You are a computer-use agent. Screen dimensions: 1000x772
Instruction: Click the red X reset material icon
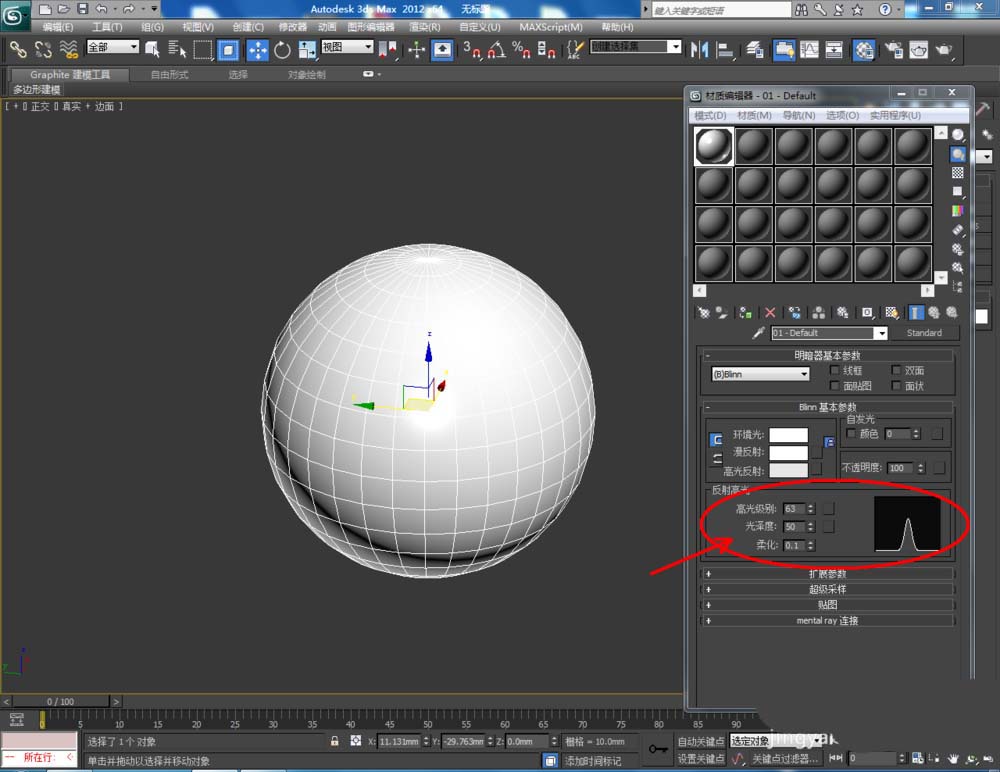[770, 313]
